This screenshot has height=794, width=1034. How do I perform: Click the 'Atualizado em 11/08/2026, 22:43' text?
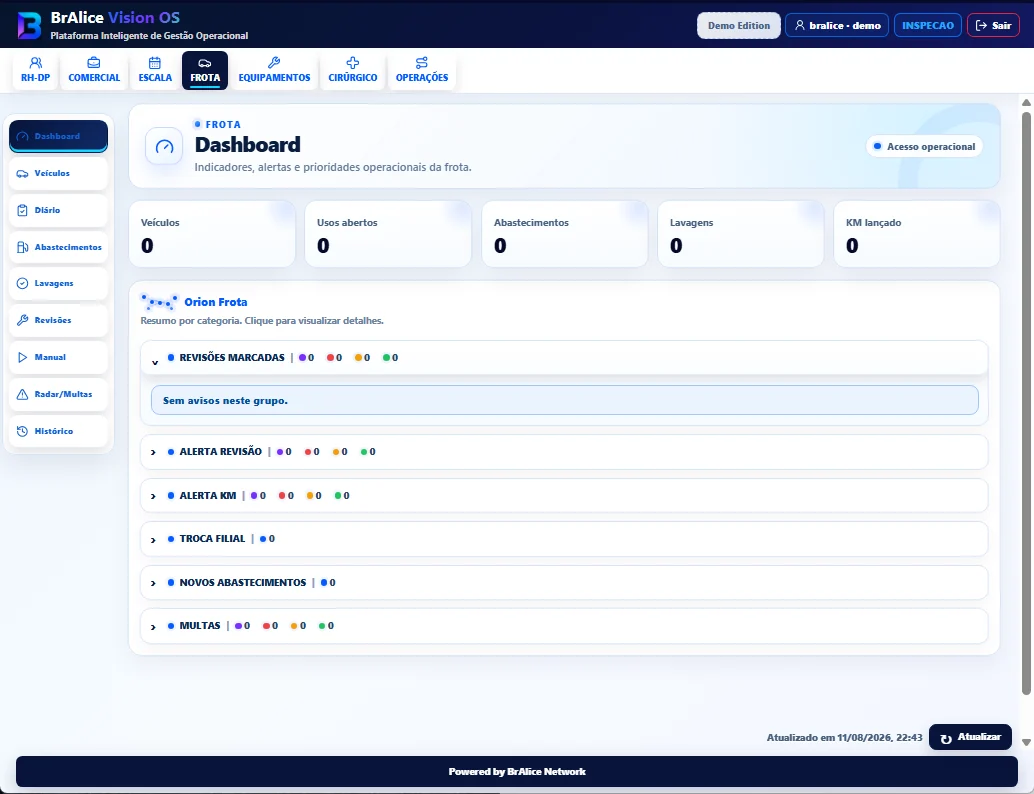tap(844, 738)
